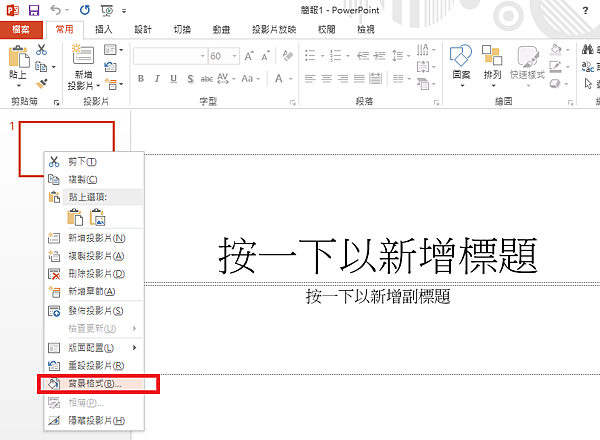Choose Add Section (新增章節) in context menu

click(94, 292)
